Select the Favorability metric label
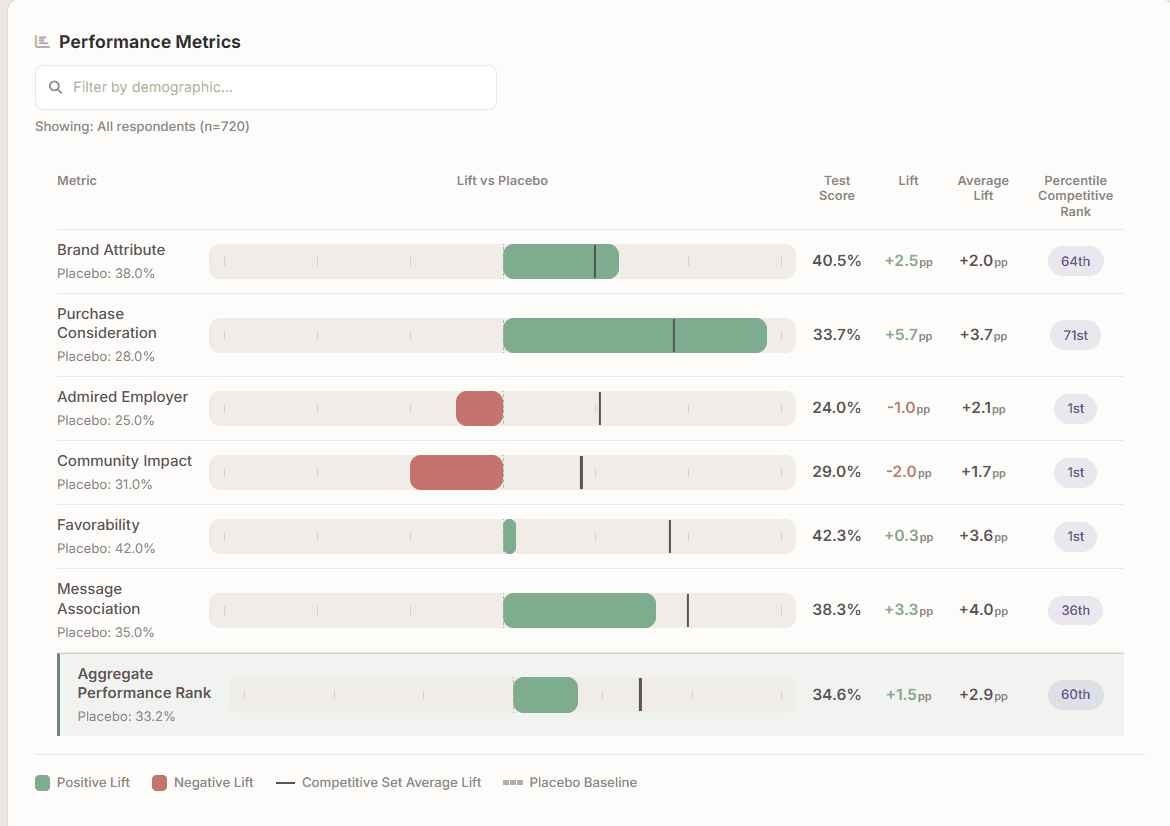This screenshot has width=1170, height=826. click(x=98, y=525)
